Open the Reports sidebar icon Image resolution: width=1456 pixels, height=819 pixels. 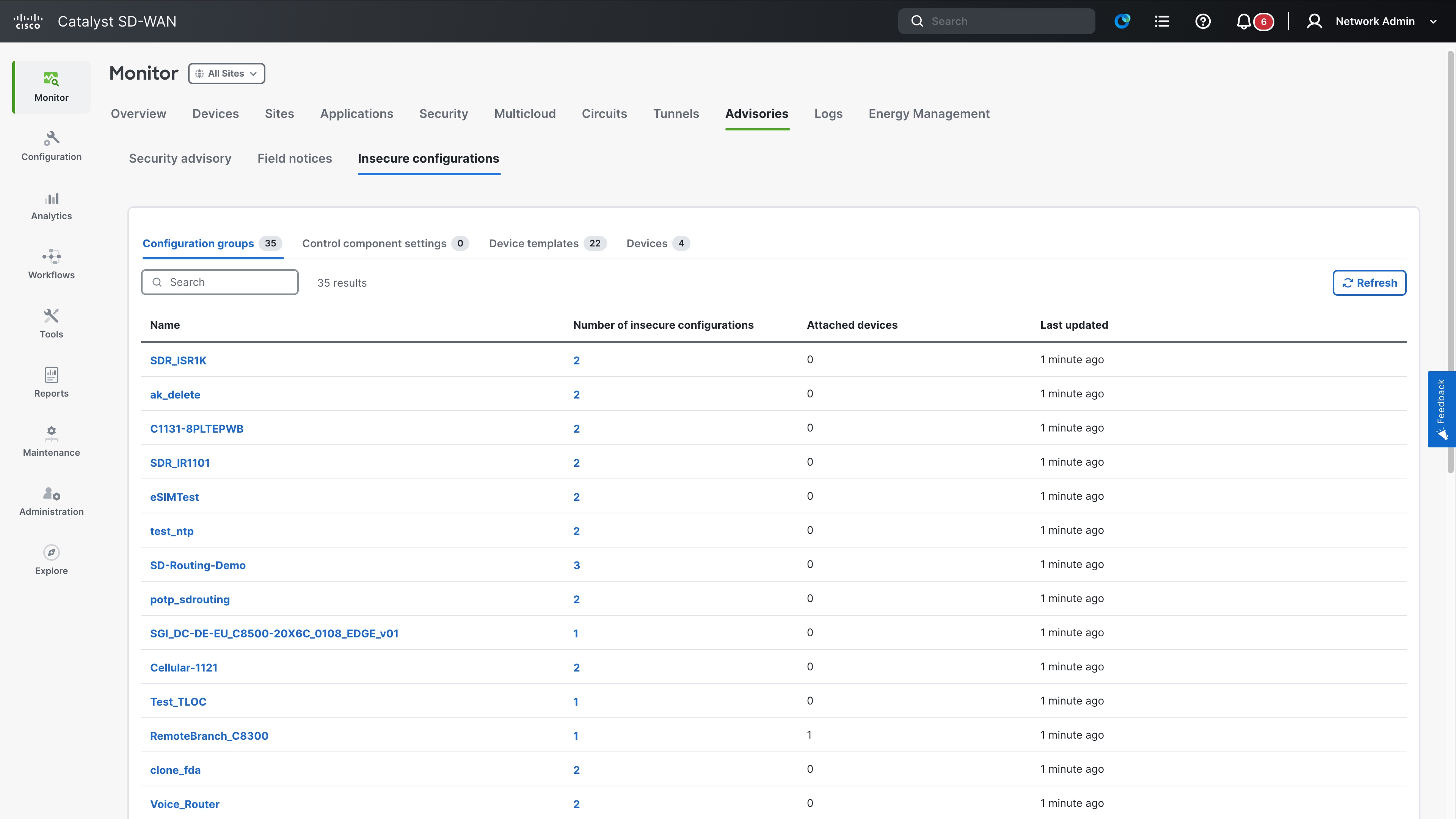pos(52,383)
